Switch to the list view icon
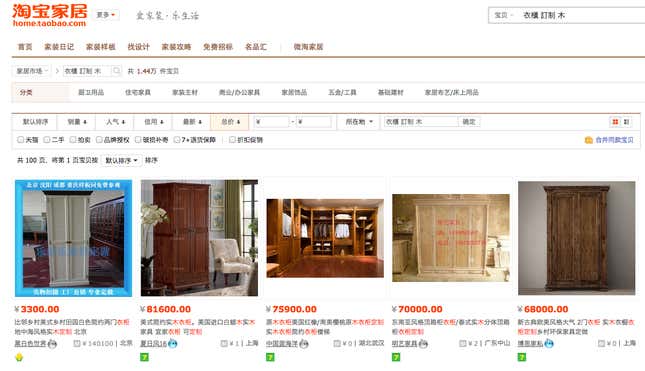645x371 pixels. (x=626, y=122)
